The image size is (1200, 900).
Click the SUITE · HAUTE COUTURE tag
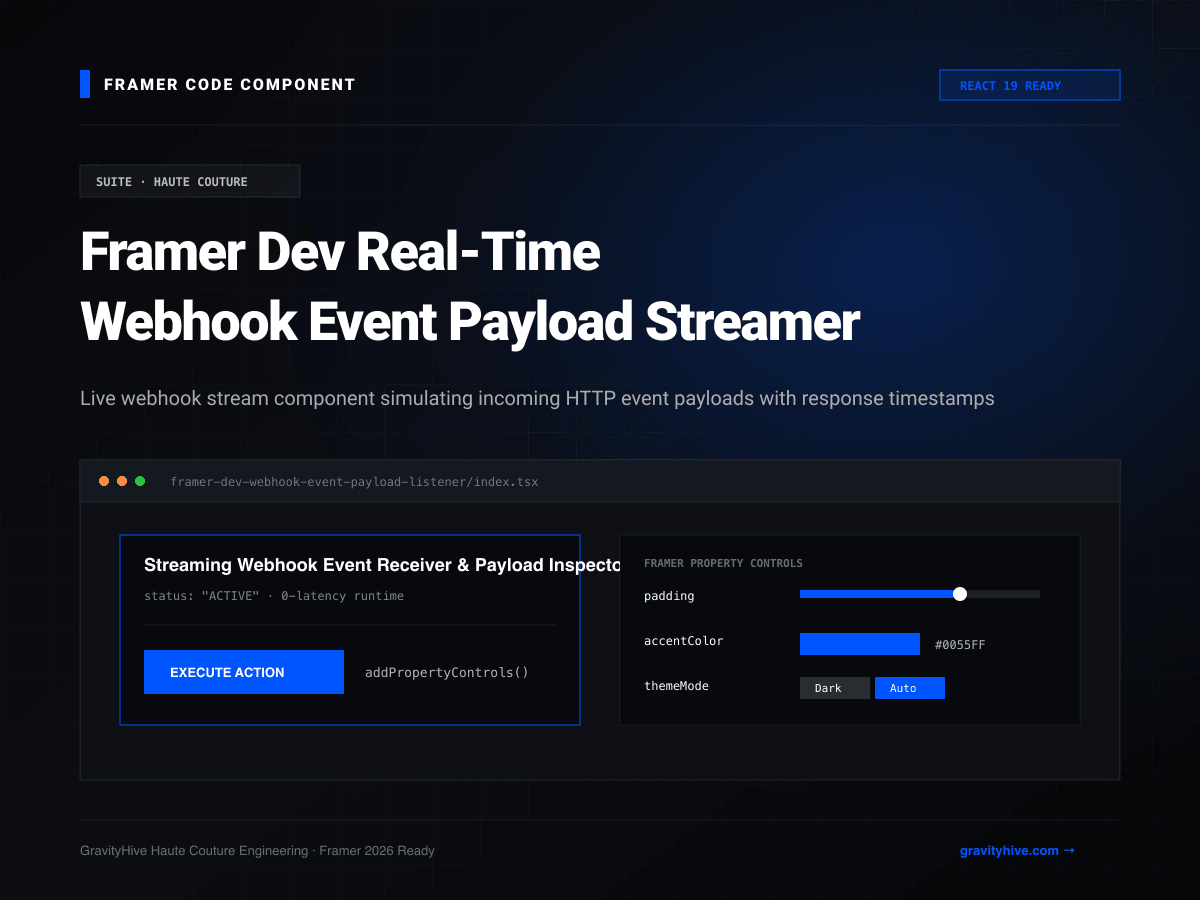point(190,181)
